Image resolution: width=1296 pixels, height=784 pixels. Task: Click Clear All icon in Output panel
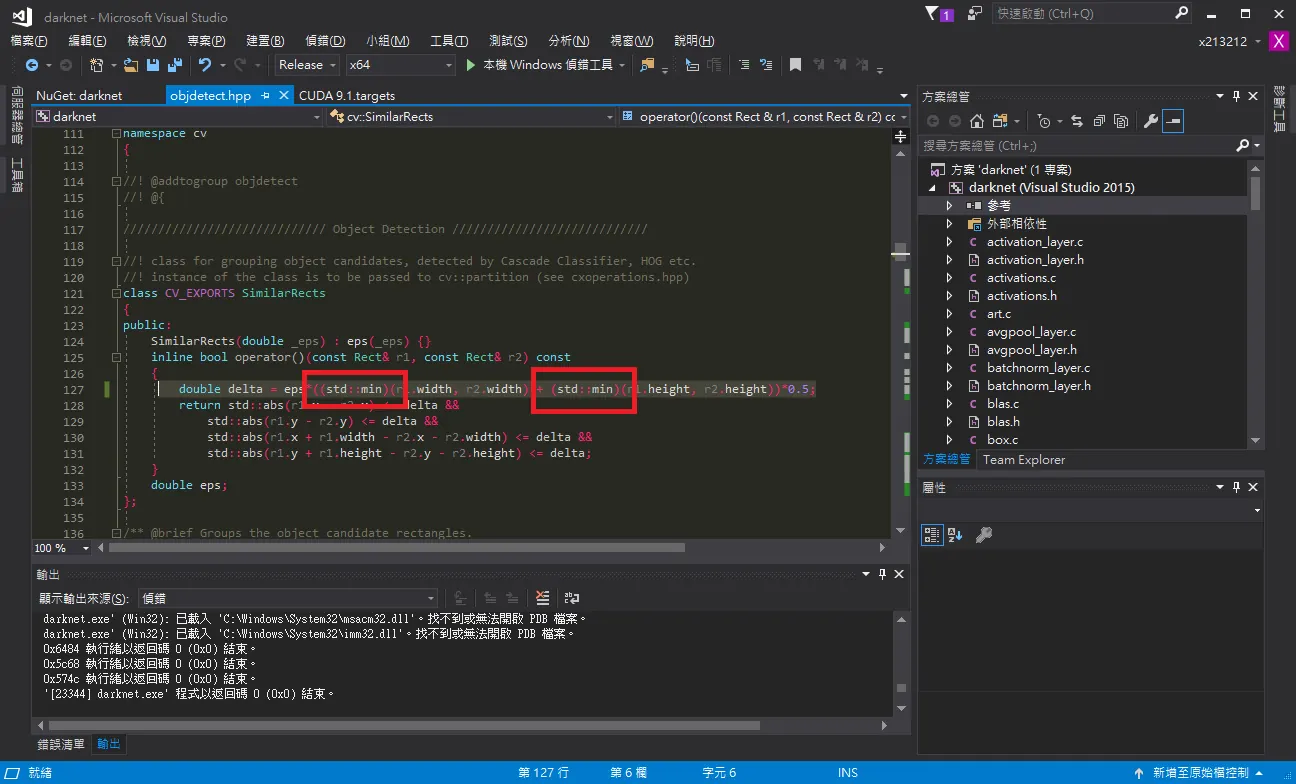(x=542, y=598)
